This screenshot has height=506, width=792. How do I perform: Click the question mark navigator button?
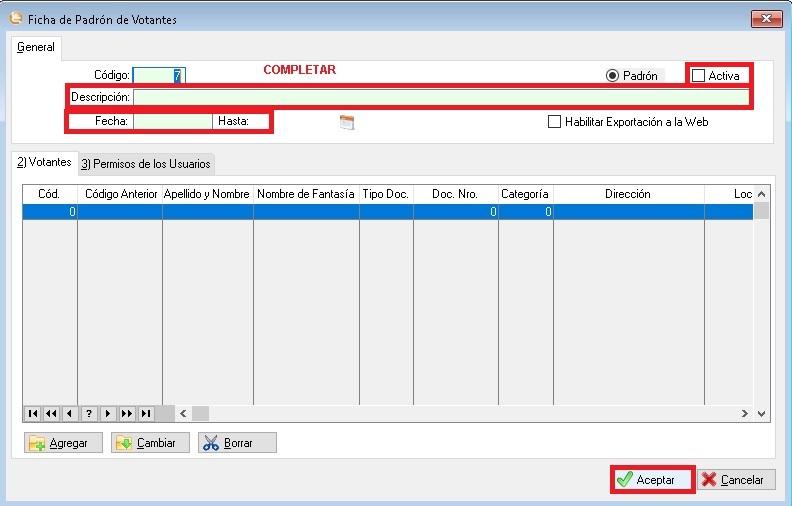89,413
